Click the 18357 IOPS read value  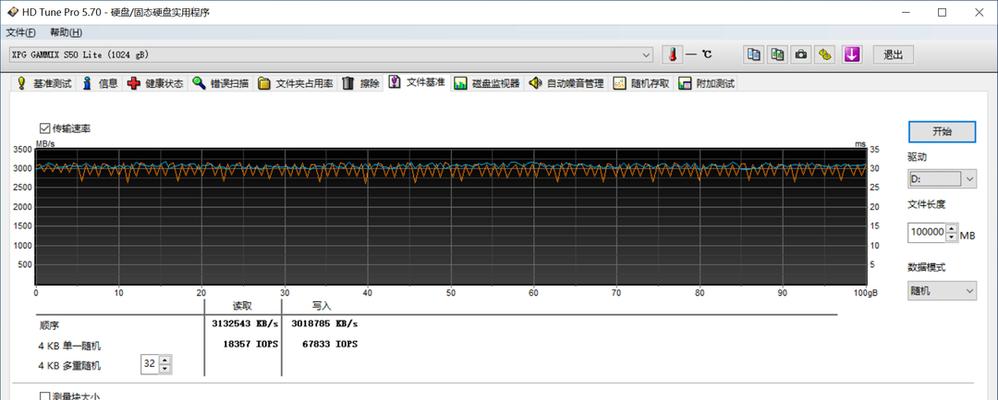pyautogui.click(x=250, y=344)
